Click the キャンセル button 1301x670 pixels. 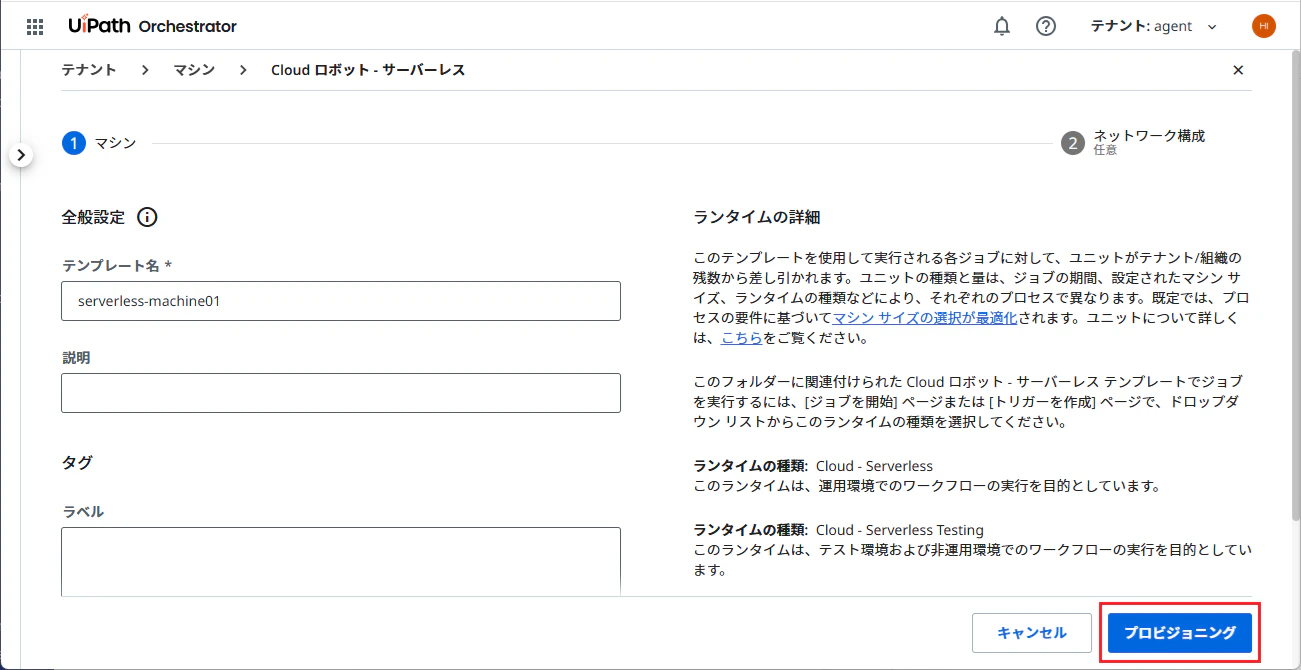(x=1032, y=633)
